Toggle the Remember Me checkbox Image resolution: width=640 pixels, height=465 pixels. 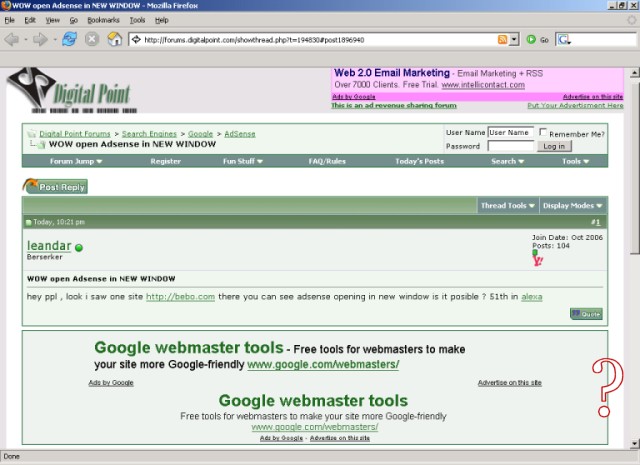tap(543, 132)
